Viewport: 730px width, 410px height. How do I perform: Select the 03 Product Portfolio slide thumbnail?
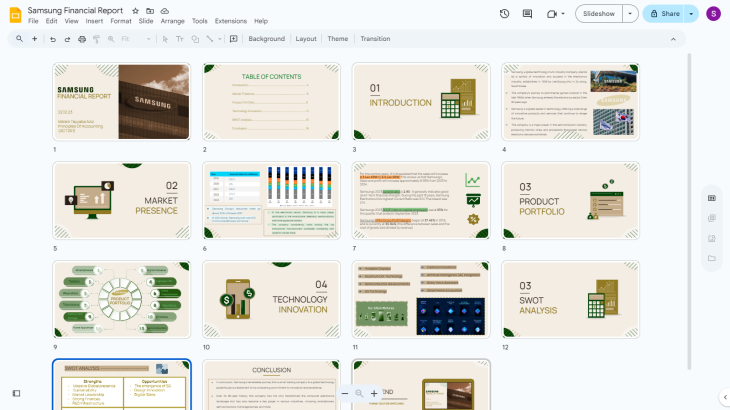click(570, 201)
